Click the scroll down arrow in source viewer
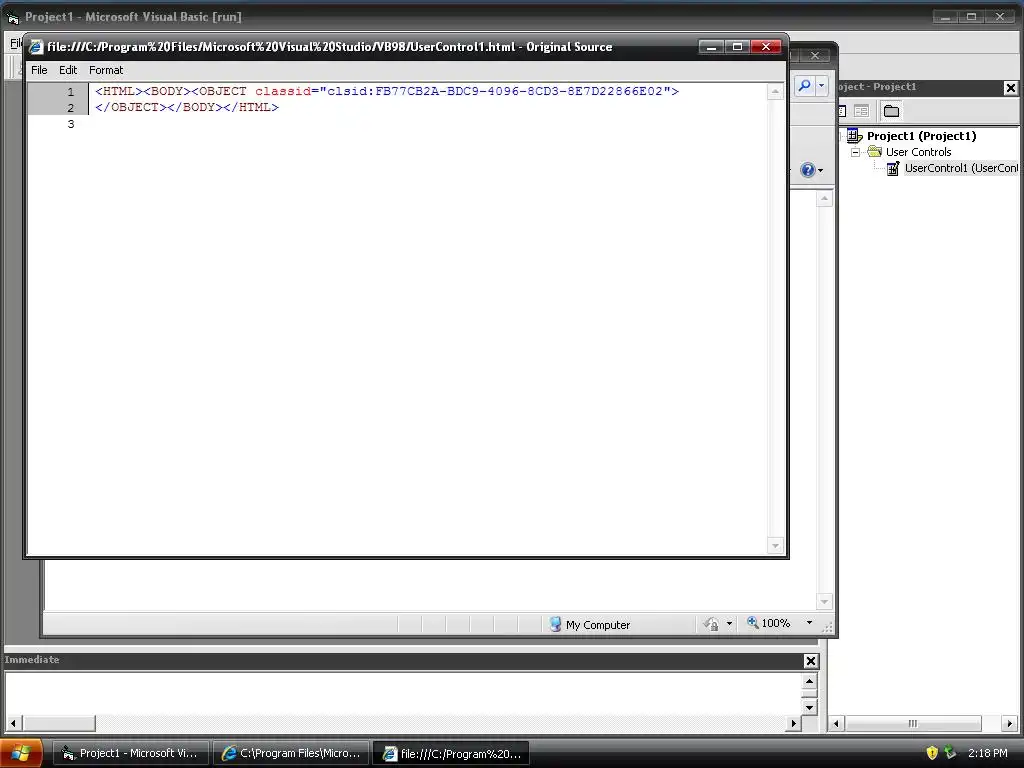 click(x=775, y=546)
